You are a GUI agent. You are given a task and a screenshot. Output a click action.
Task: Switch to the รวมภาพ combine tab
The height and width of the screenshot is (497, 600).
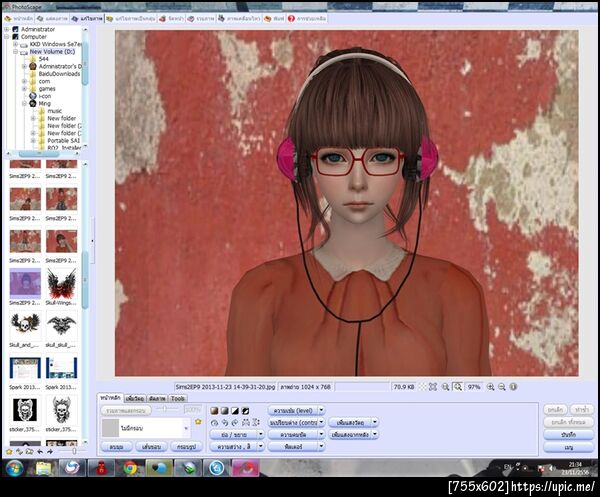(201, 18)
